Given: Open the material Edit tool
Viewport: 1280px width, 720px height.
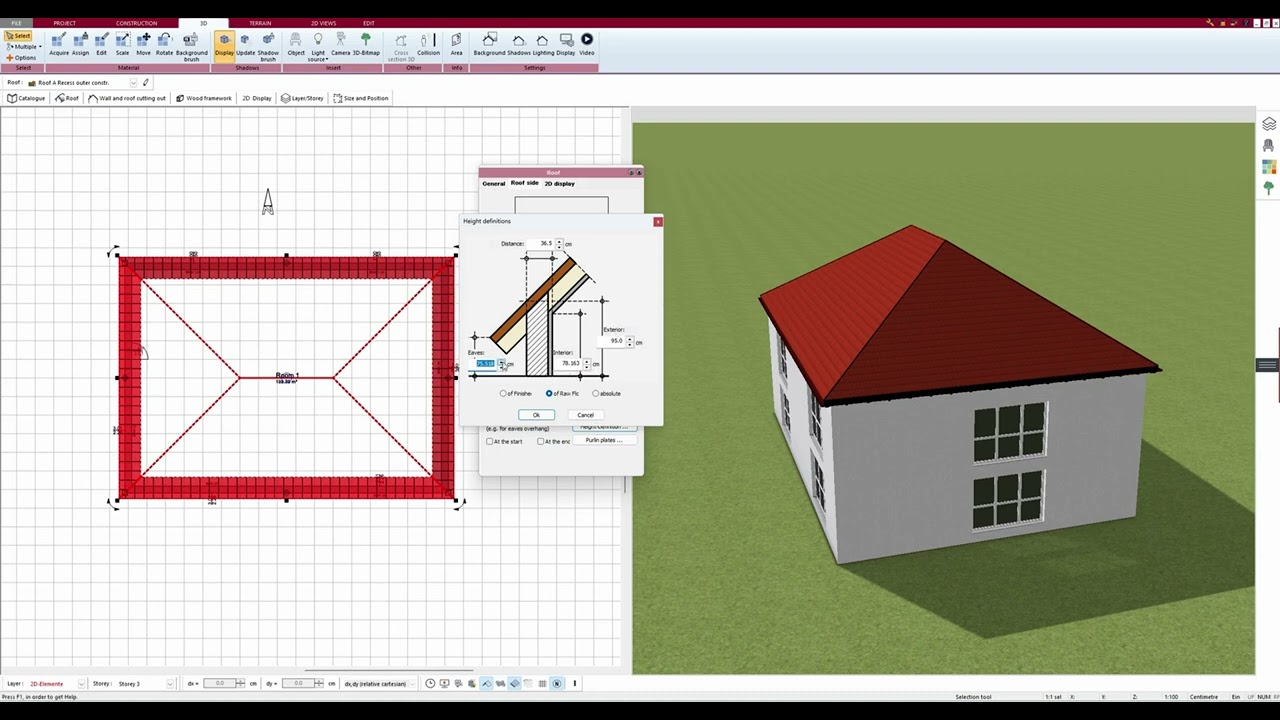Looking at the screenshot, I should (101, 43).
